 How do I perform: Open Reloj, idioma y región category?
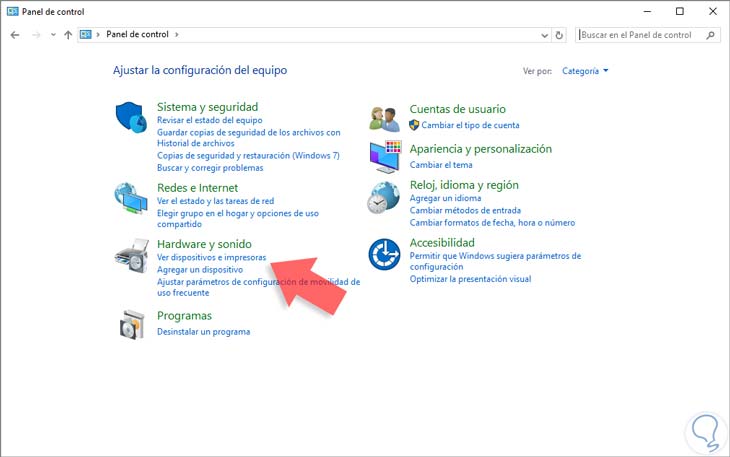point(464,185)
